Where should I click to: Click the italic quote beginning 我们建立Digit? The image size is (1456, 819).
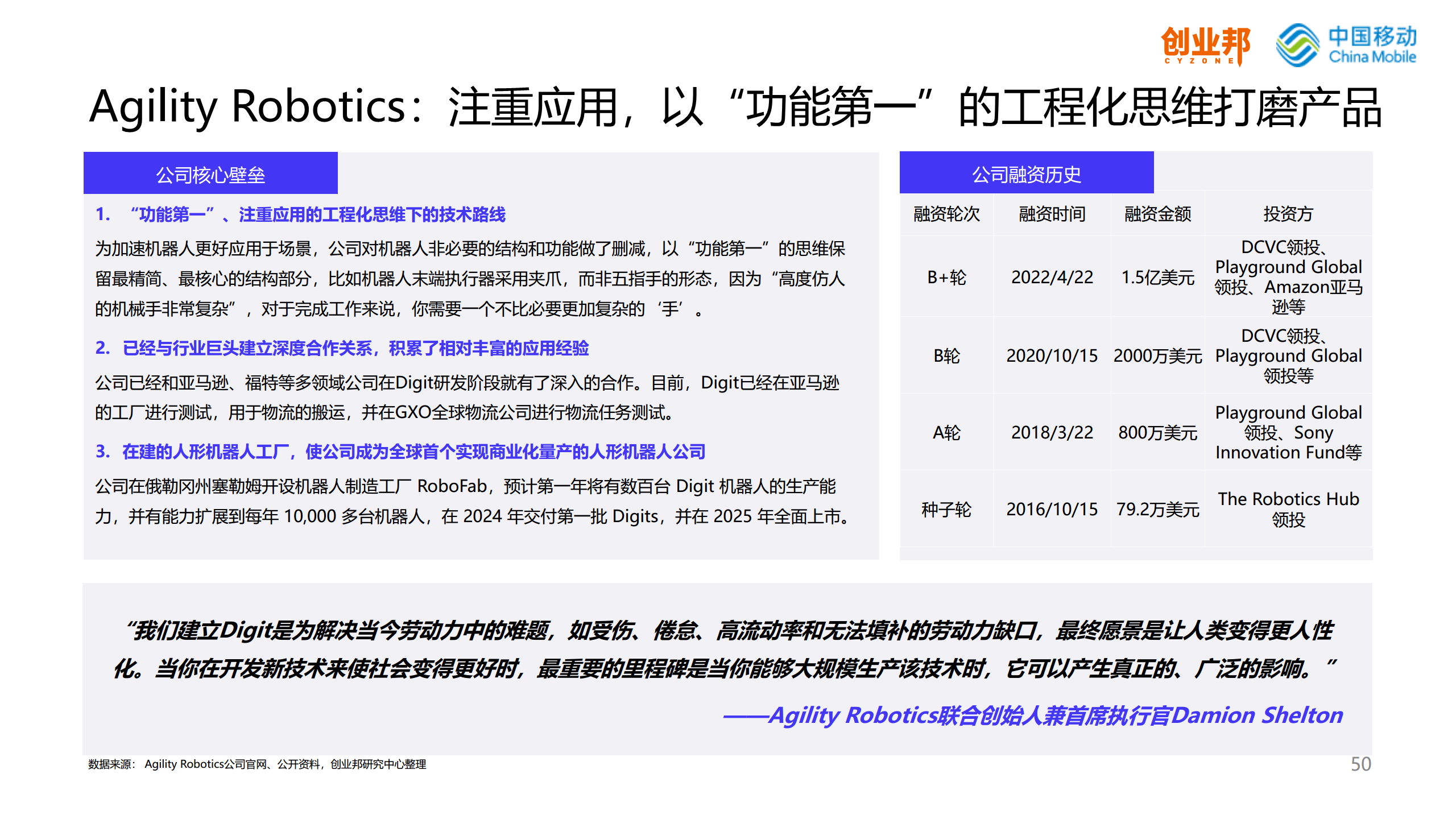pyautogui.click(x=725, y=650)
